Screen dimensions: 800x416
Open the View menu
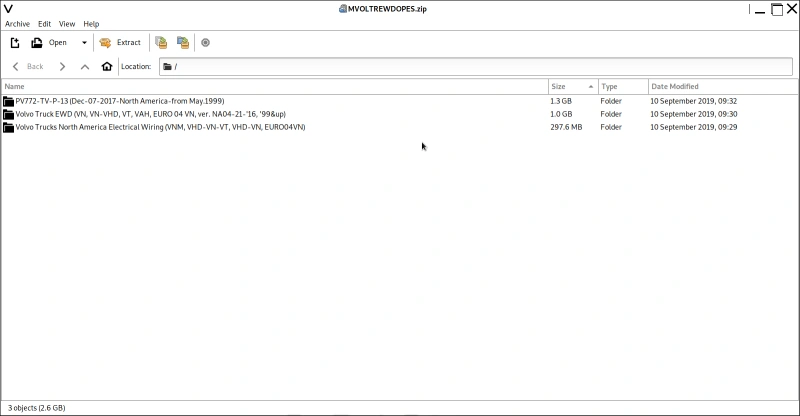67,24
